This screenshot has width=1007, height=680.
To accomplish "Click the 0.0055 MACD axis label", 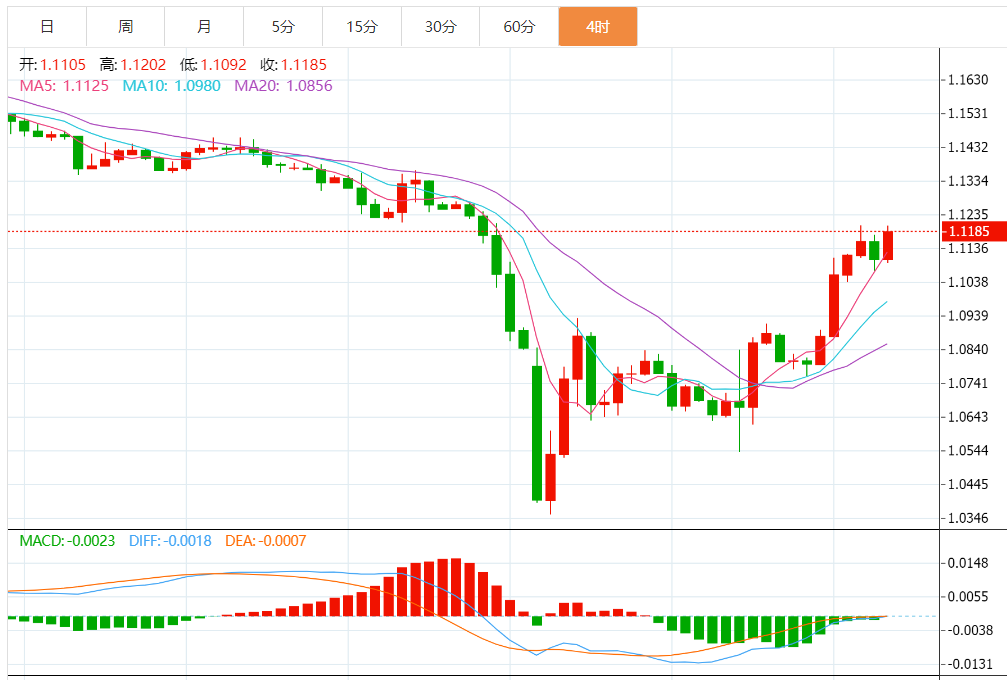I will (x=968, y=597).
